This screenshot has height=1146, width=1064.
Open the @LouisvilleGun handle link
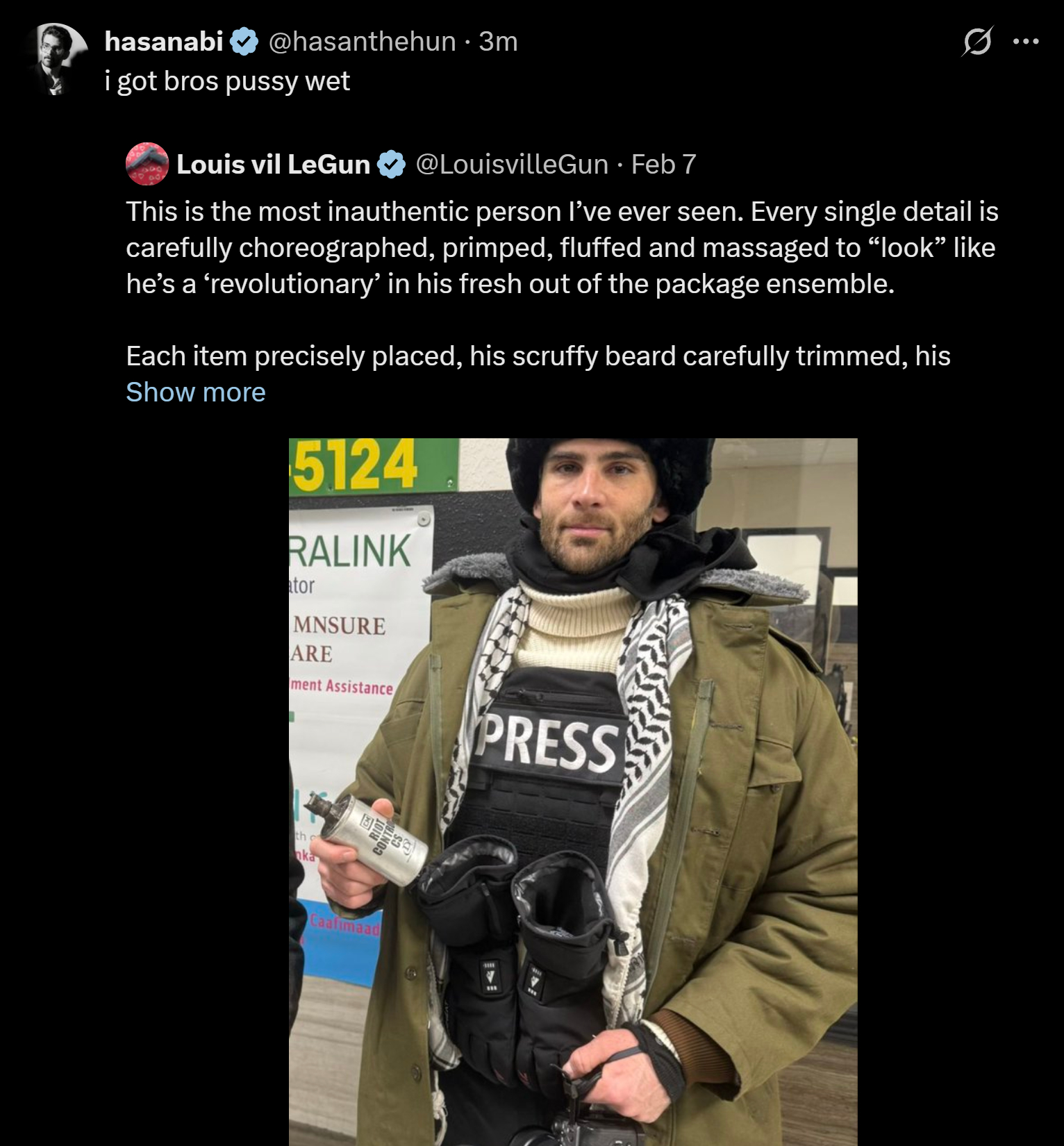(x=512, y=165)
